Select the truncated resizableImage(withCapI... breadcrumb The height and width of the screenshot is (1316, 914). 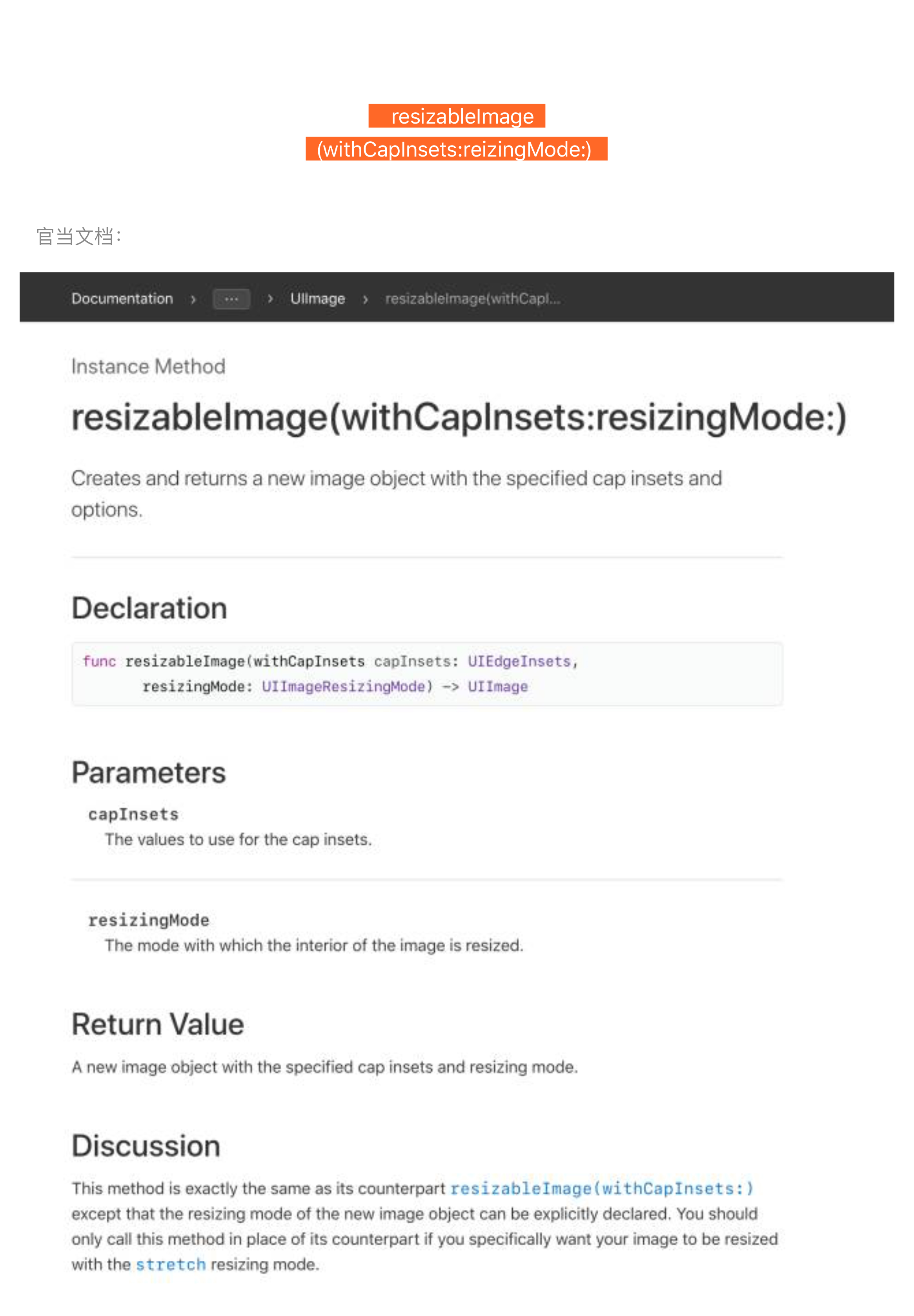coord(472,298)
